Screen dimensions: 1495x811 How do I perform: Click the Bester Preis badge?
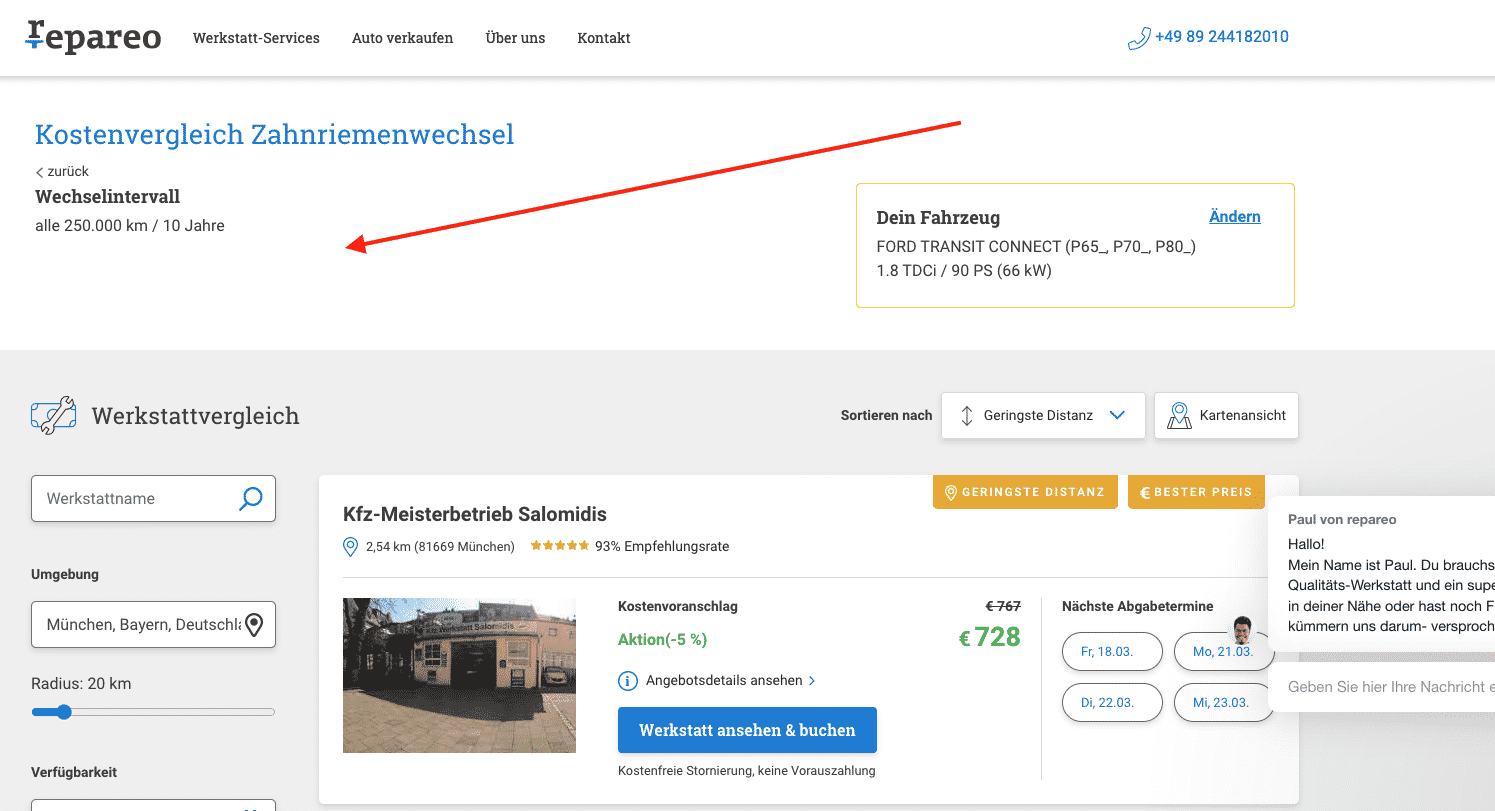(1196, 492)
